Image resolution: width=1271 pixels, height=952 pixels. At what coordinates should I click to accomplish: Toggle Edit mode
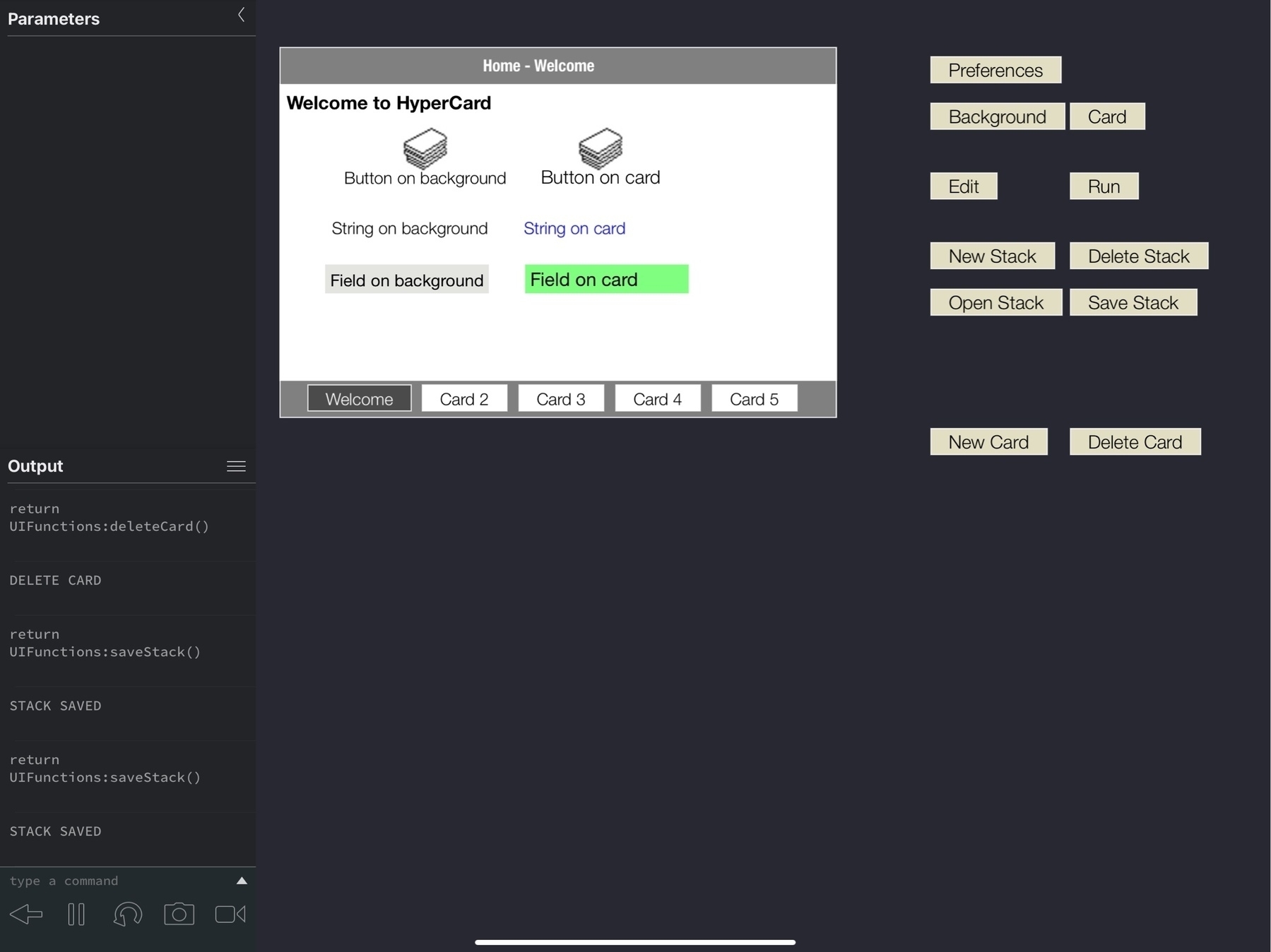(x=963, y=186)
